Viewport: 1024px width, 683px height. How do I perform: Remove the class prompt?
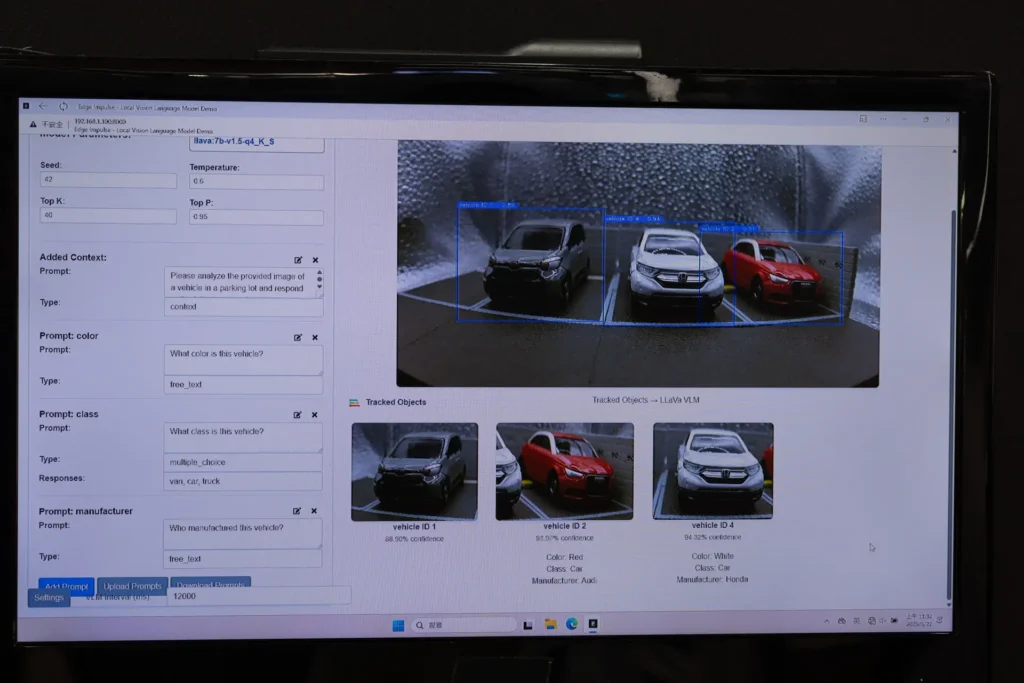click(315, 415)
